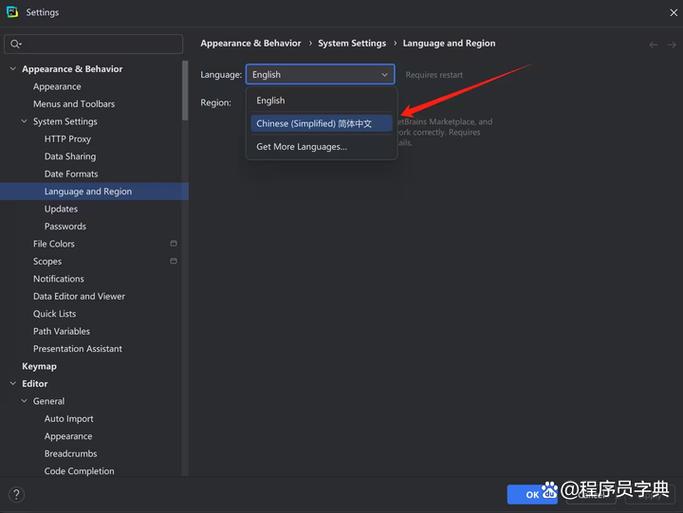The height and width of the screenshot is (513, 683).
Task: Collapse the General node under Editor
Action: [24, 401]
